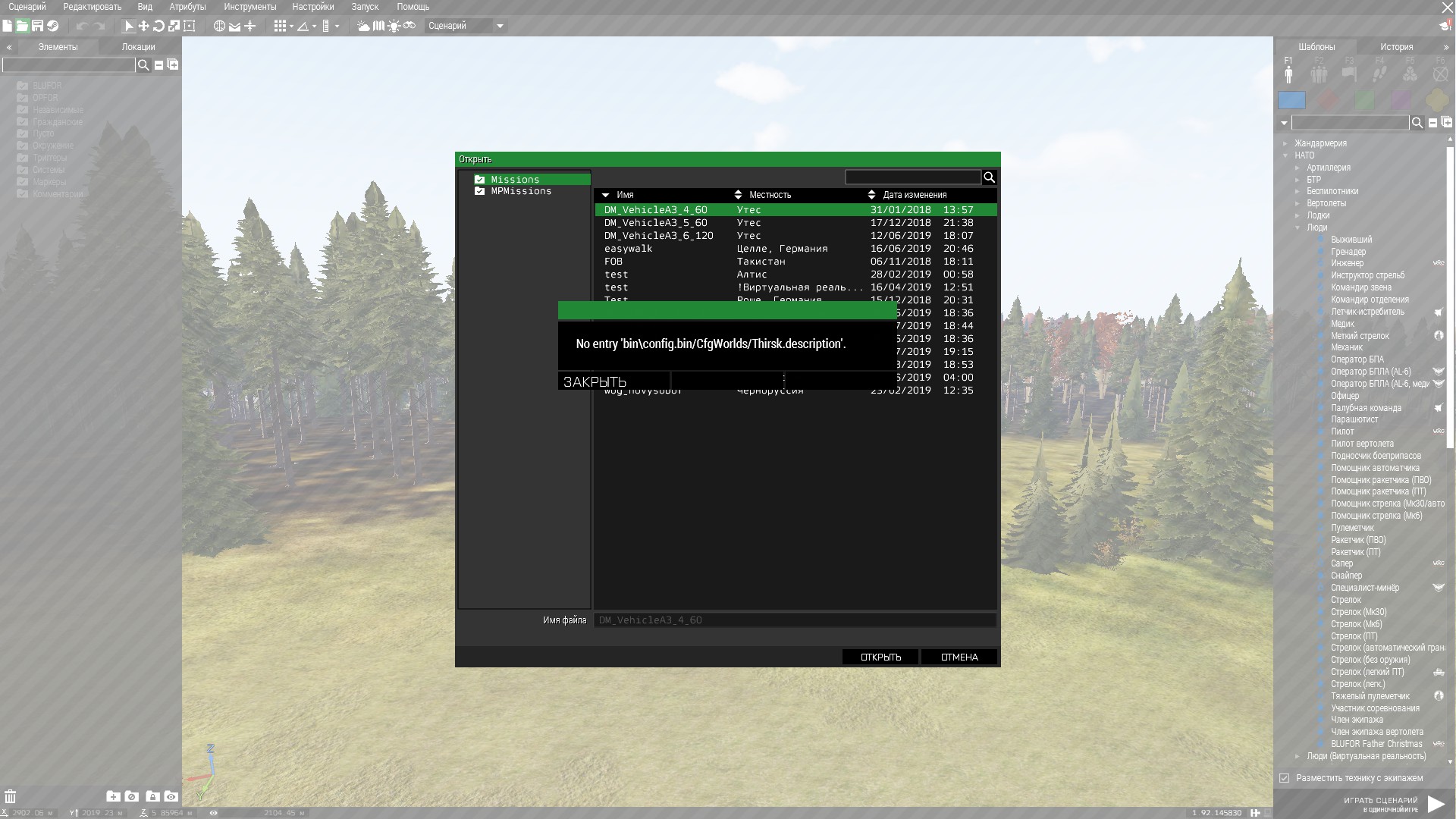The width and height of the screenshot is (1456, 819).
Task: Toggle the MPMissions folder checkbox
Action: click(479, 191)
